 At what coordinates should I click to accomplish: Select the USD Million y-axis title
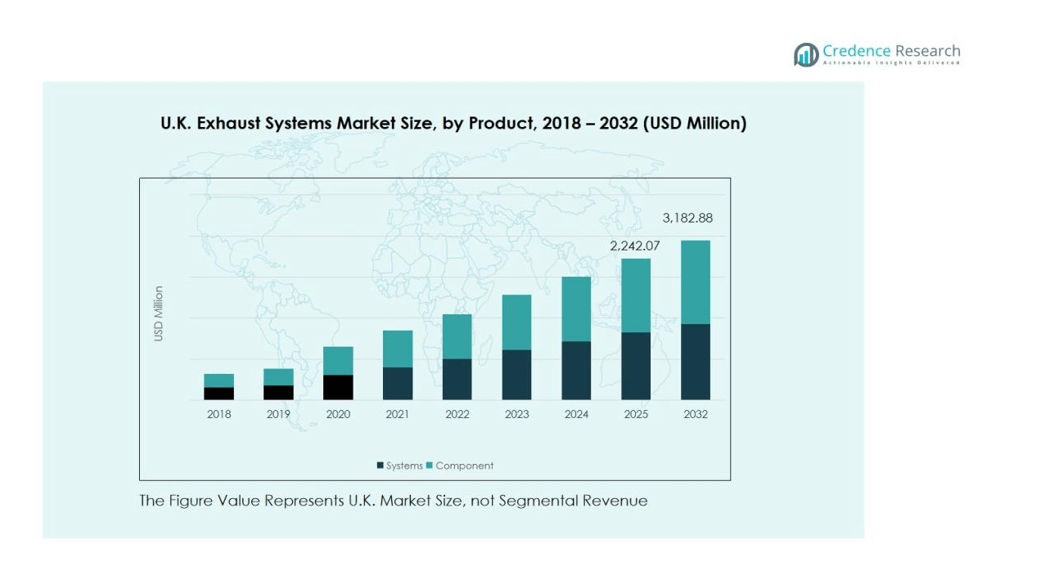158,314
